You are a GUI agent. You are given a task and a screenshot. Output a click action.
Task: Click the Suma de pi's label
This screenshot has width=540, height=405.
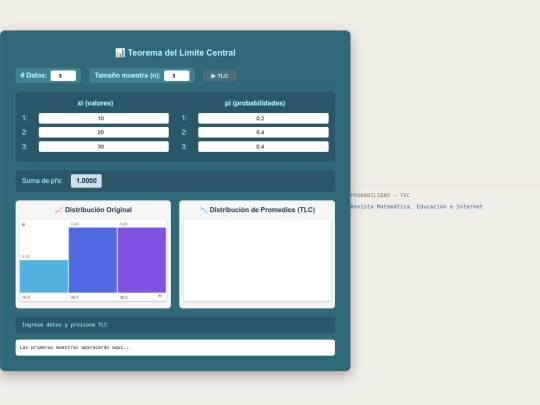click(42, 181)
